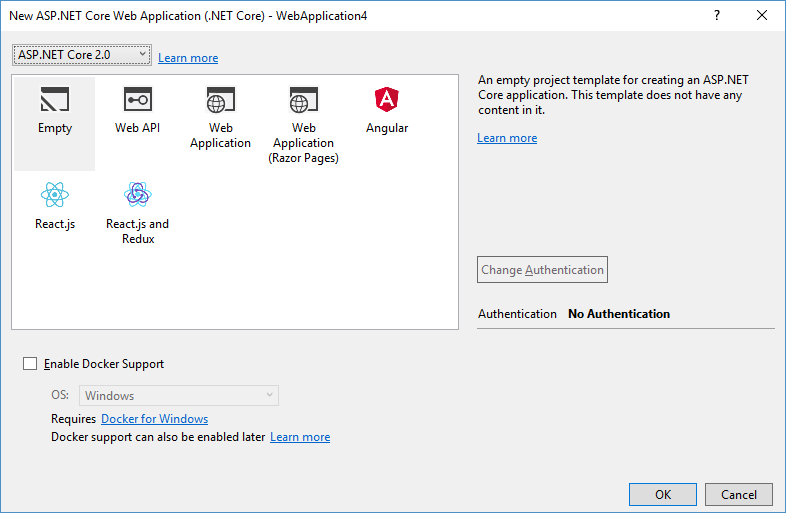Confirm with the OK button
Viewport: 786px width, 513px height.
pyautogui.click(x=663, y=494)
